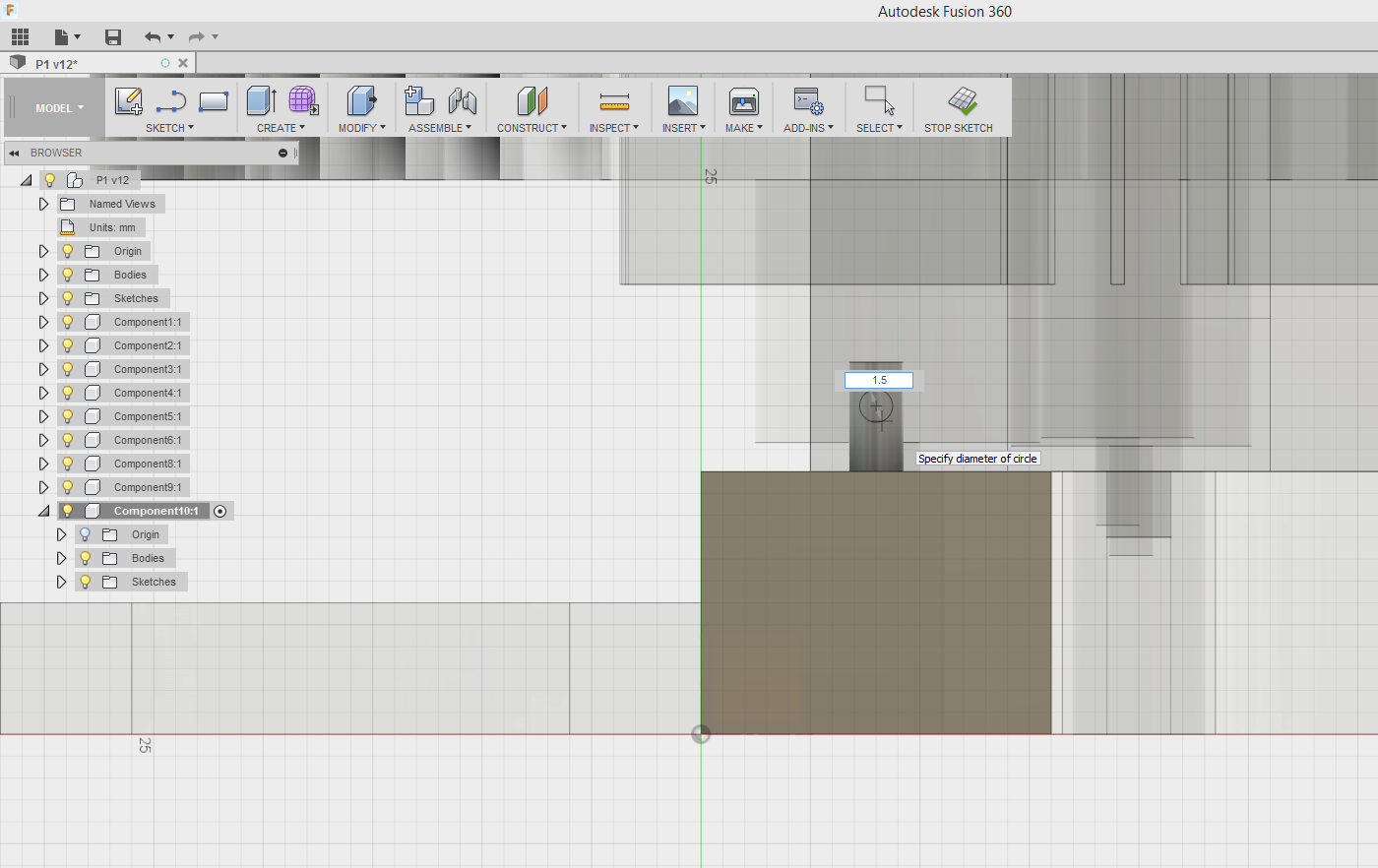
Task: Collapse Component10:1 node
Action: tap(43, 512)
